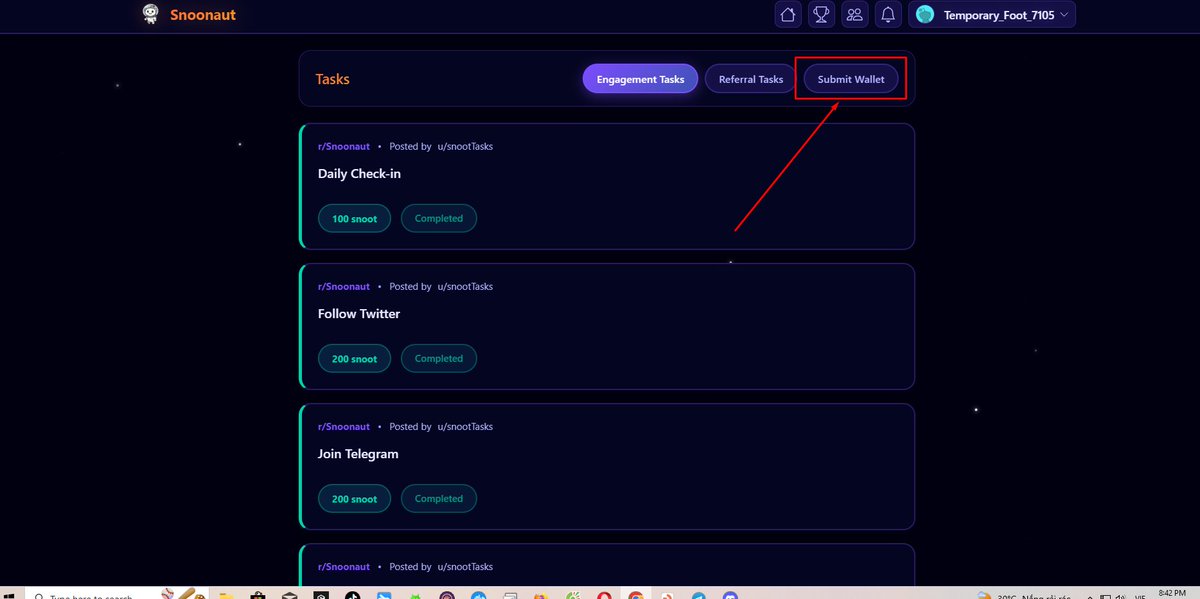Click the Snoonaut astronaut logo icon
Viewport: 1200px width, 599px height.
click(x=150, y=14)
